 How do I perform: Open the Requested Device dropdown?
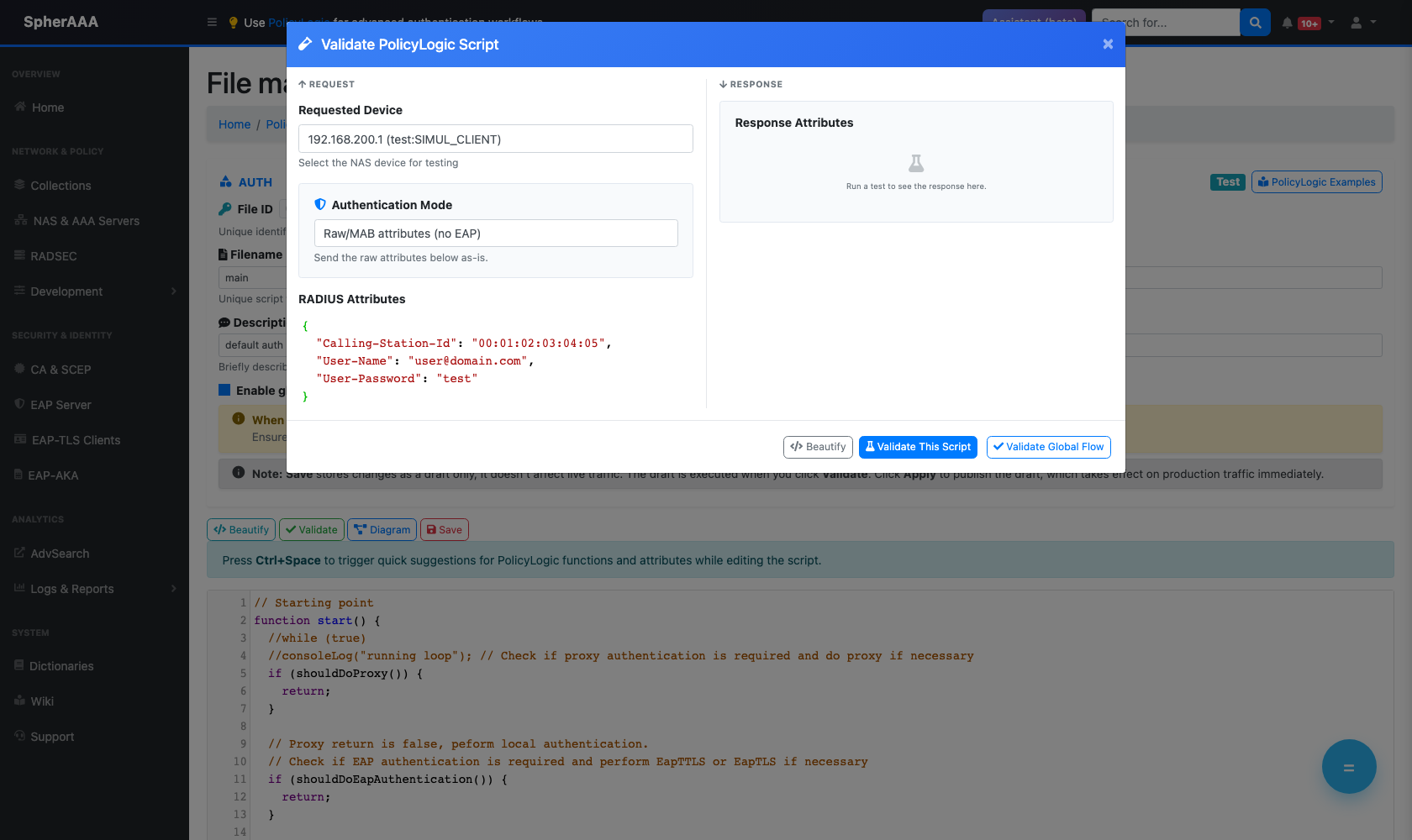click(x=496, y=139)
